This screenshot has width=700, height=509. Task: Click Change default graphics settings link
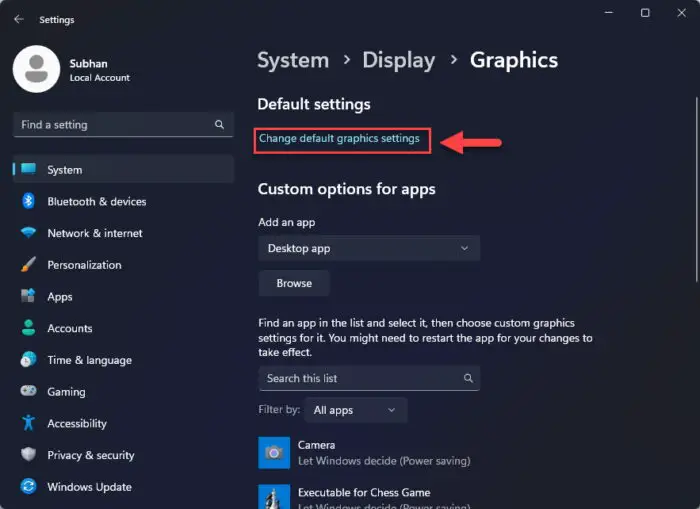click(340, 139)
